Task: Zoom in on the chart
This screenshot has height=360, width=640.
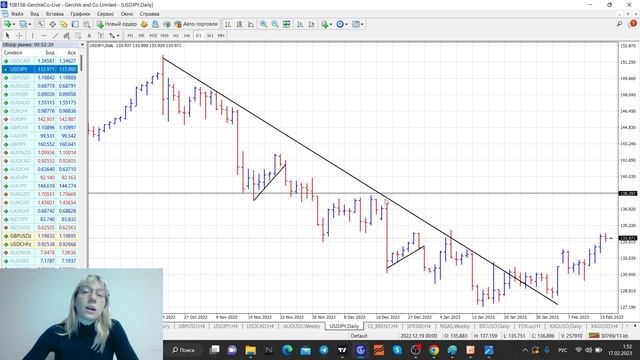Action: [x=264, y=24]
